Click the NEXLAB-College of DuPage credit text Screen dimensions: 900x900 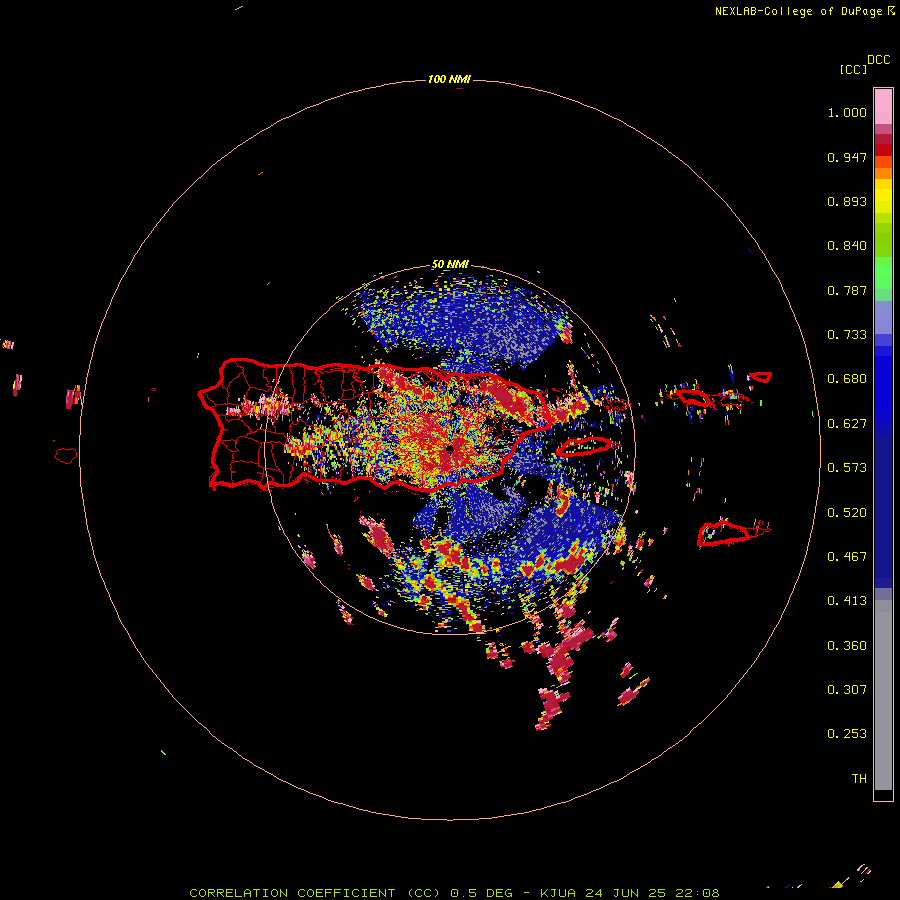tap(804, 11)
